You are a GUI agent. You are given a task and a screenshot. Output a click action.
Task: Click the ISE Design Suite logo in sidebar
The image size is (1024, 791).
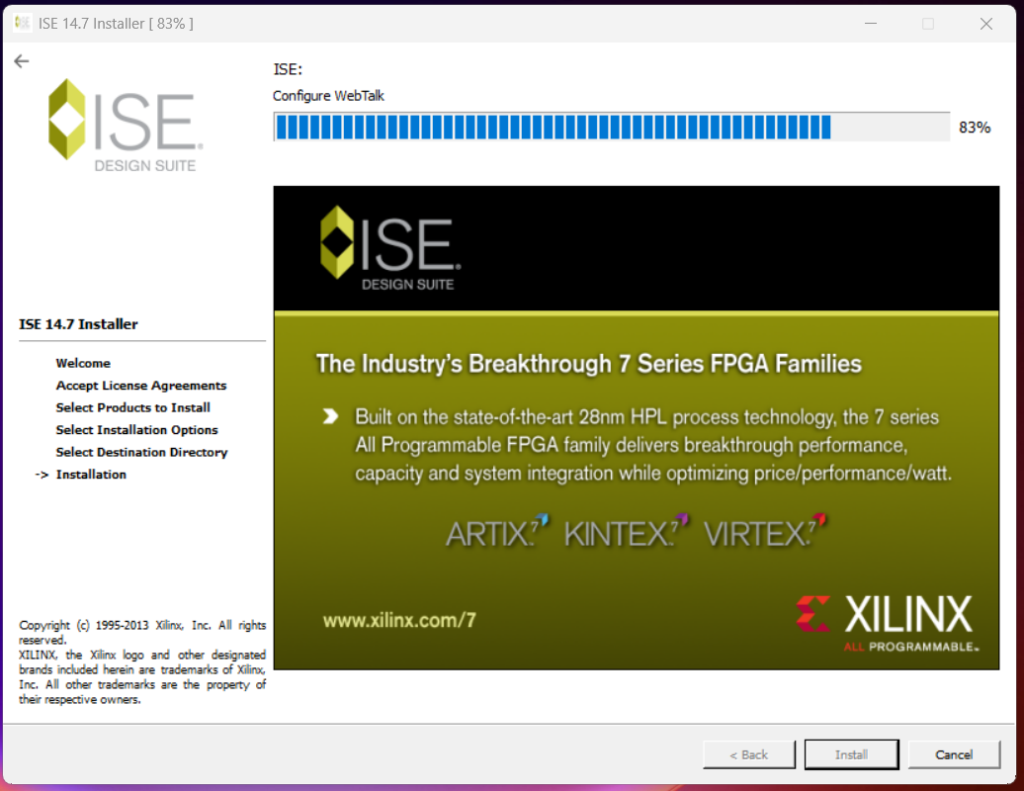point(125,125)
